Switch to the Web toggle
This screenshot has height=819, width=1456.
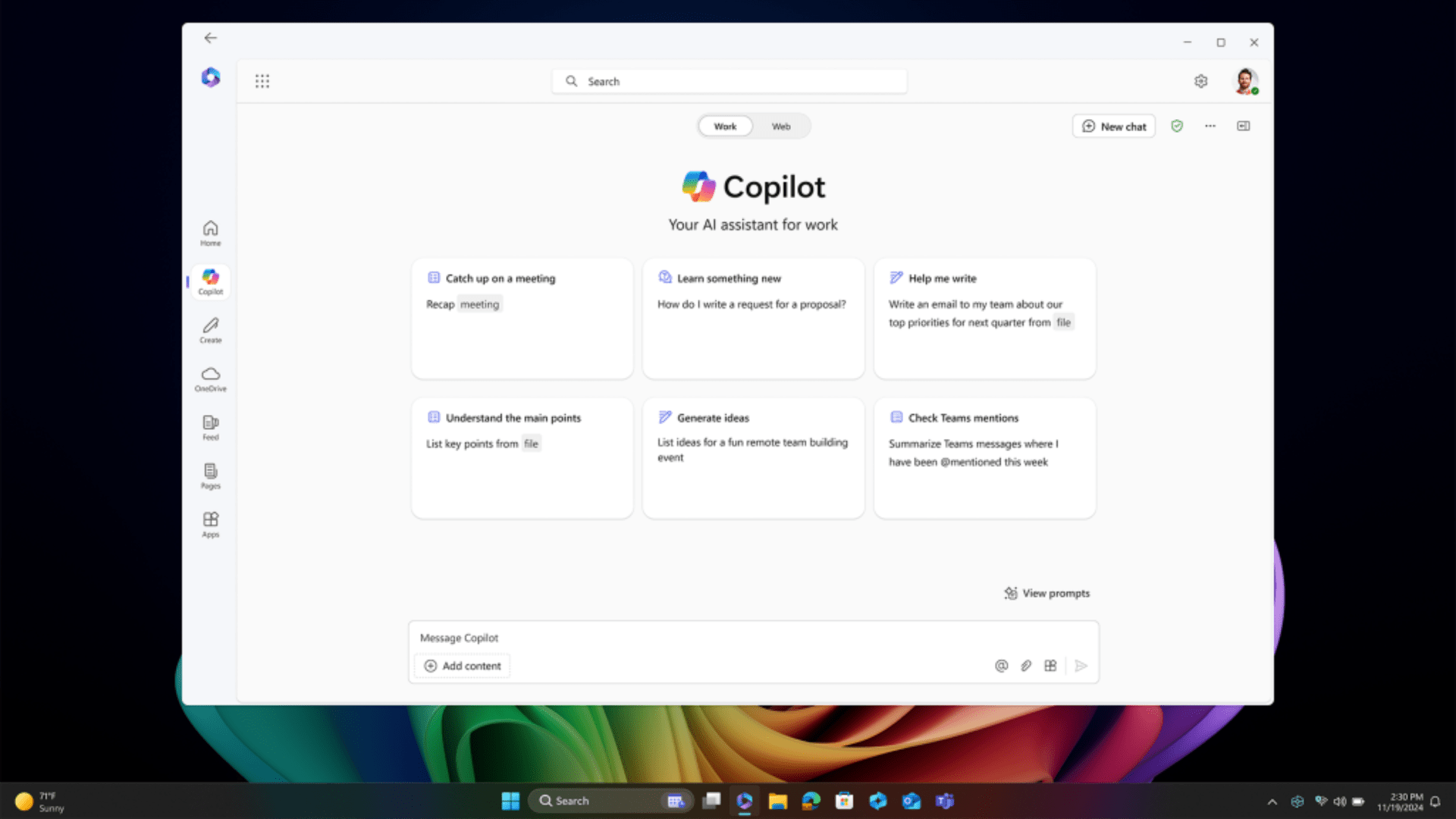[x=781, y=126]
